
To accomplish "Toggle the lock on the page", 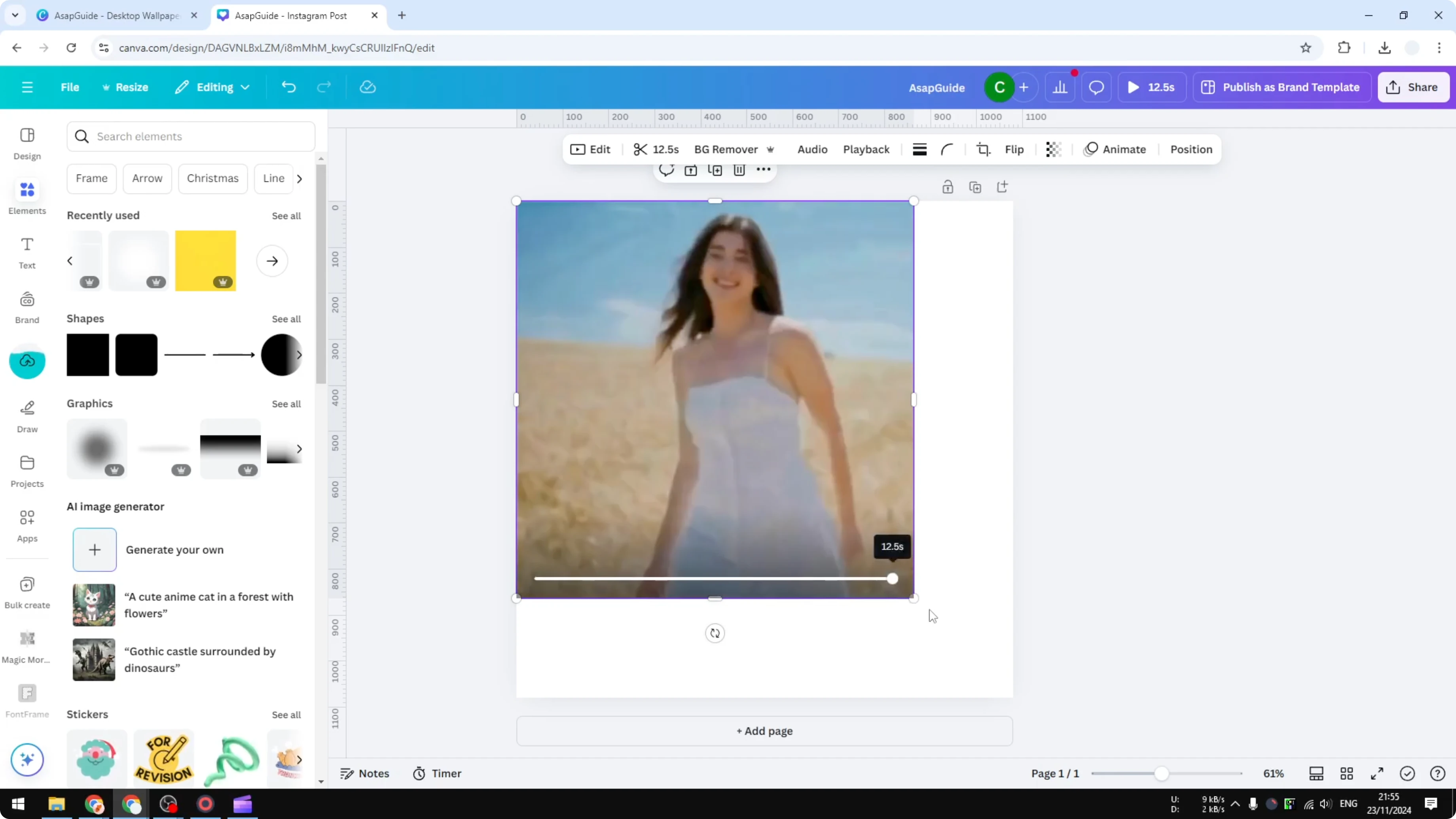I will (948, 186).
